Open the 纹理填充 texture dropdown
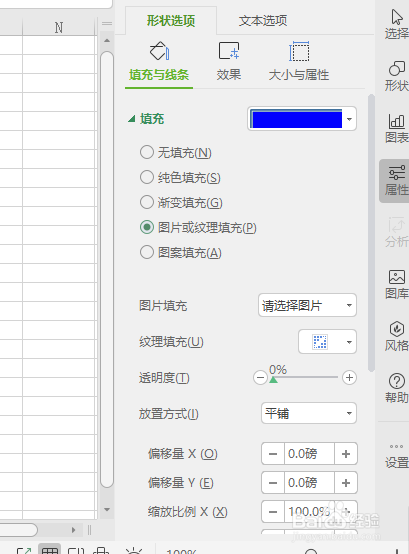 coord(327,342)
